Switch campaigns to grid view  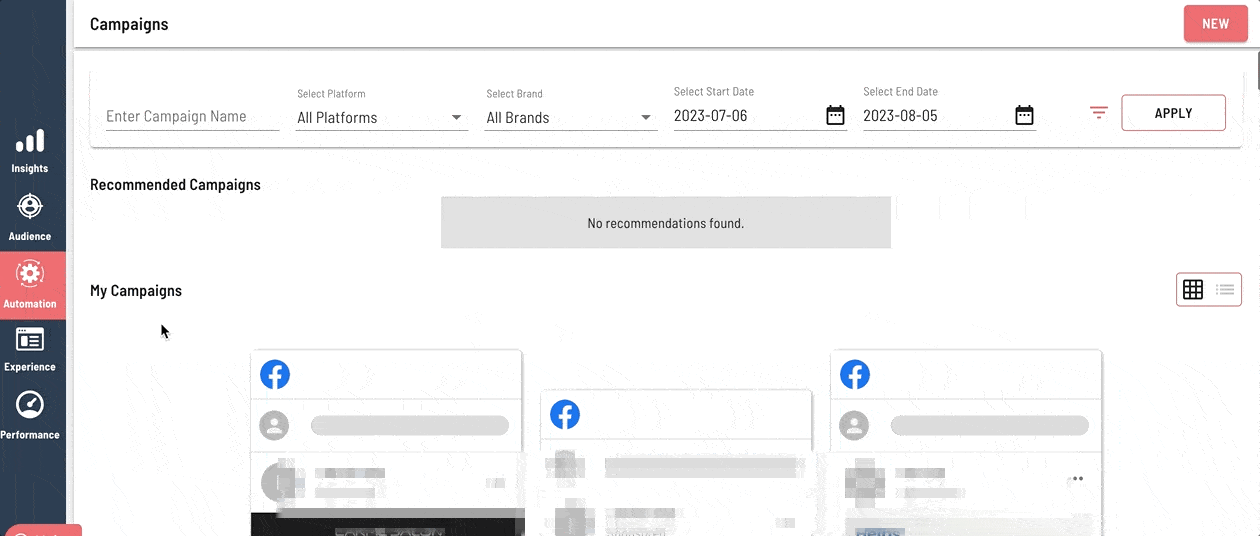1193,290
